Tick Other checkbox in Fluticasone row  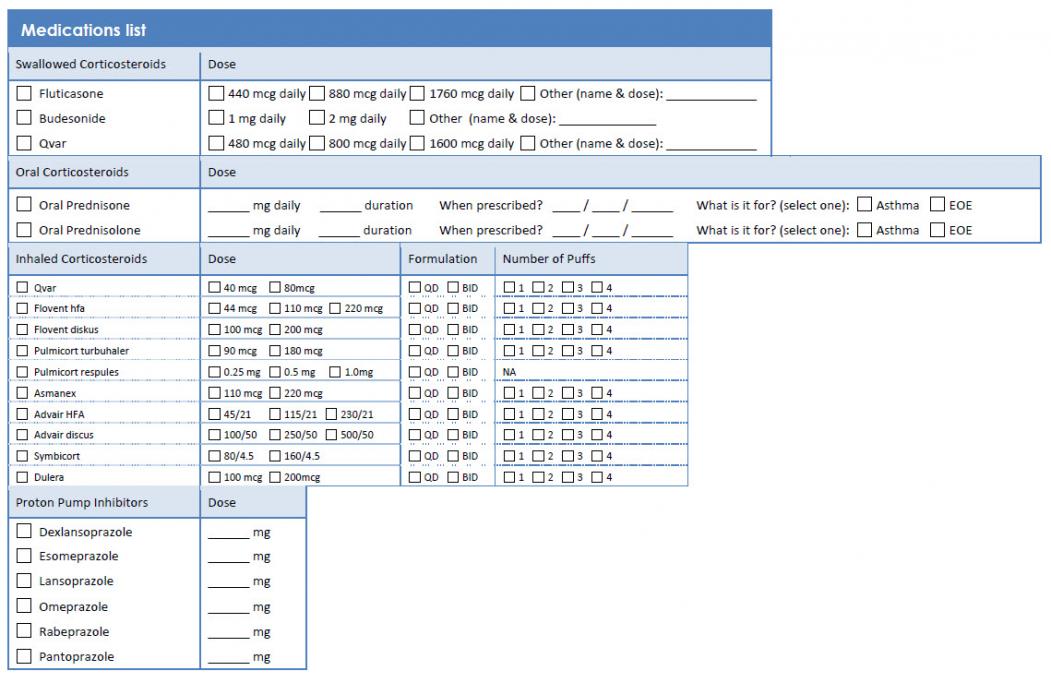coord(528,93)
